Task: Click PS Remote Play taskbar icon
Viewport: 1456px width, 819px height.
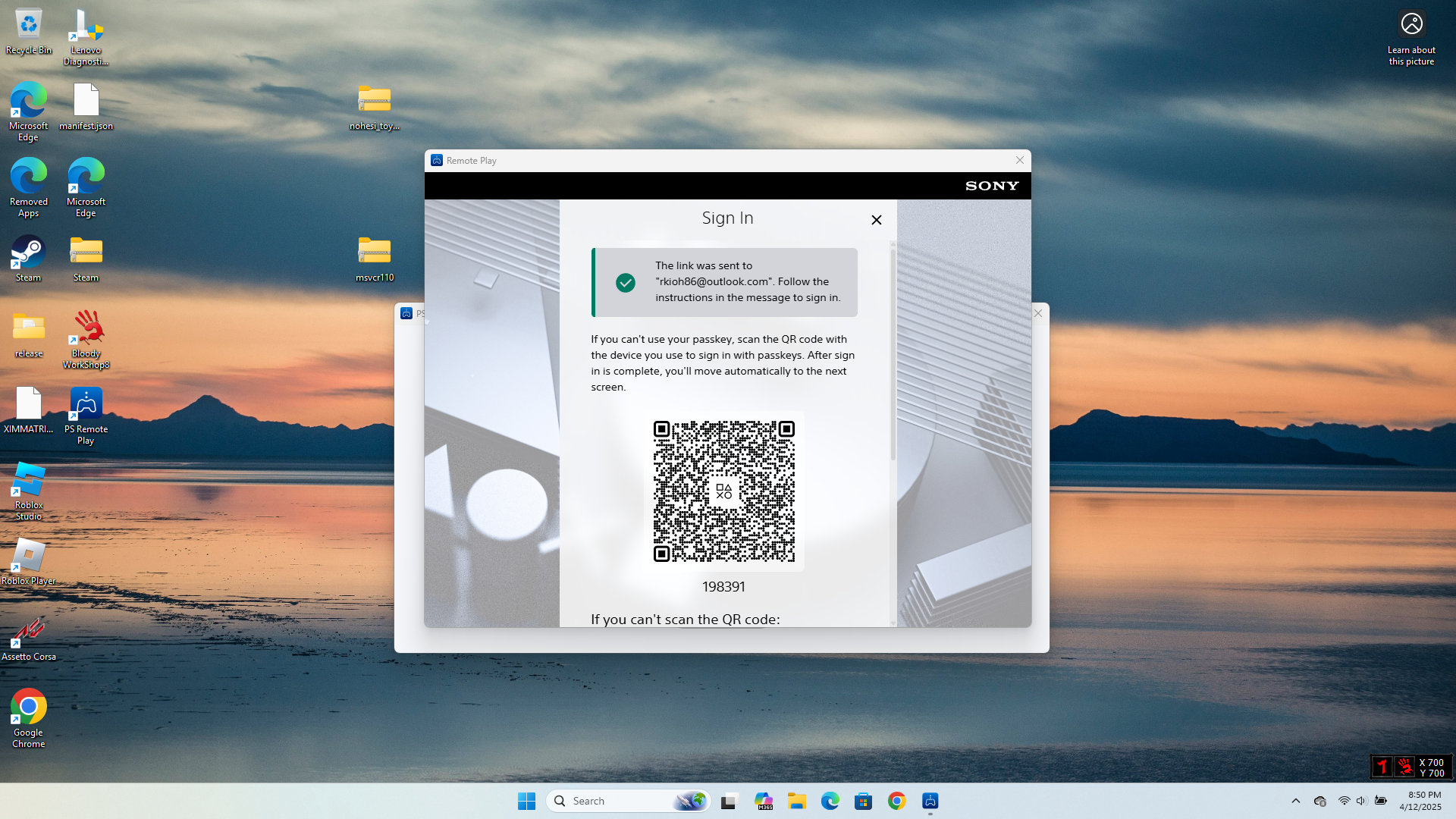Action: coord(930,801)
